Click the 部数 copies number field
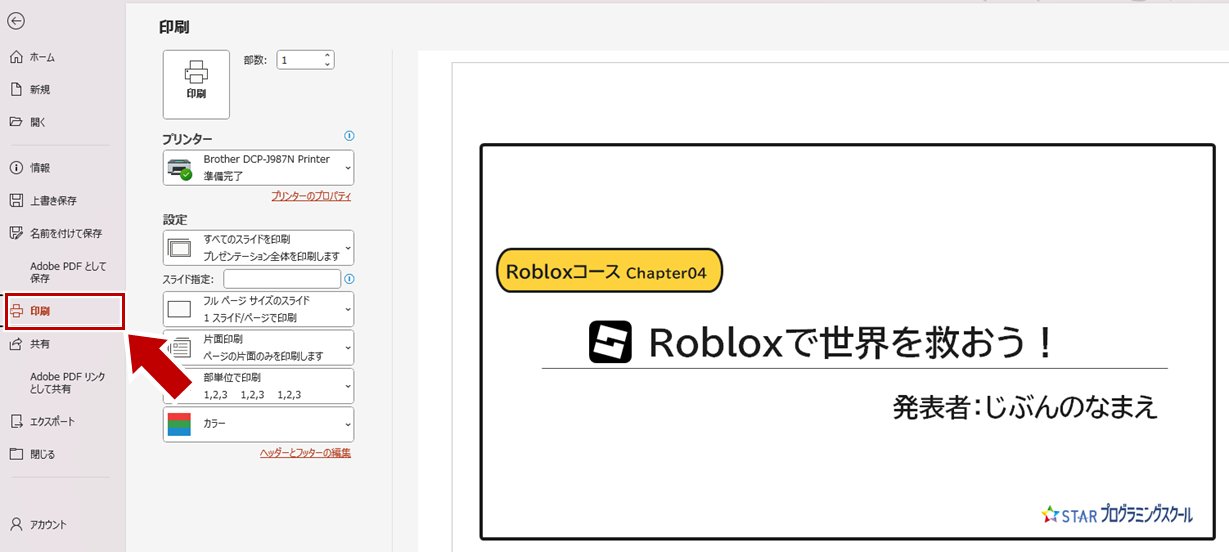This screenshot has height=552, width=1229. point(298,60)
